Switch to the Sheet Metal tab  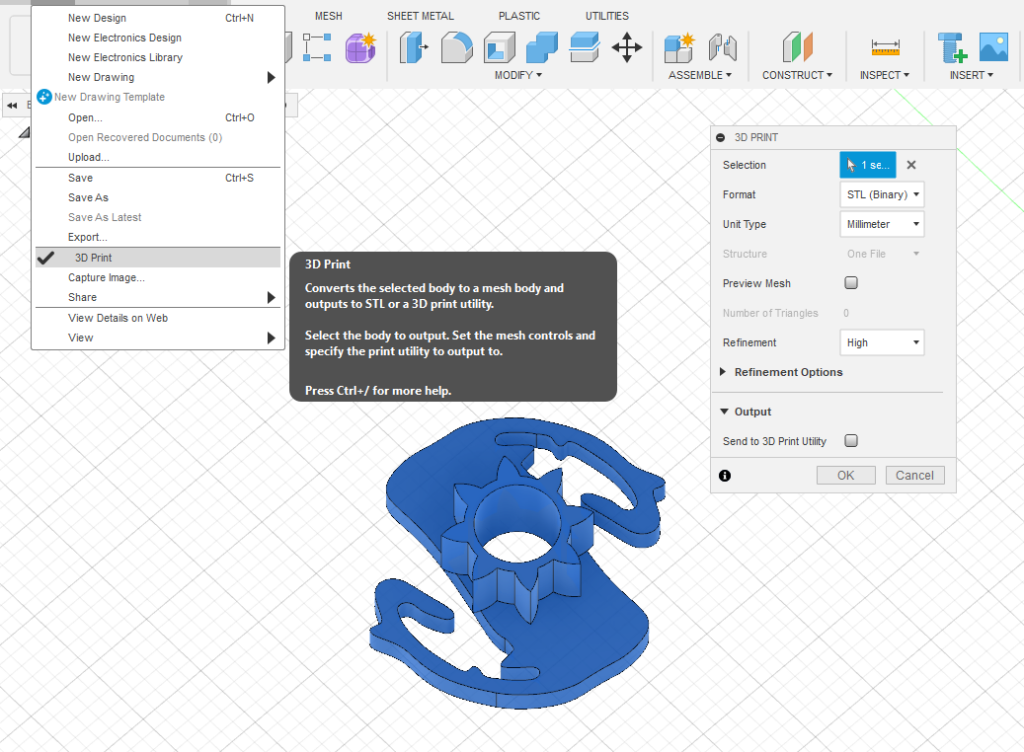pos(420,16)
